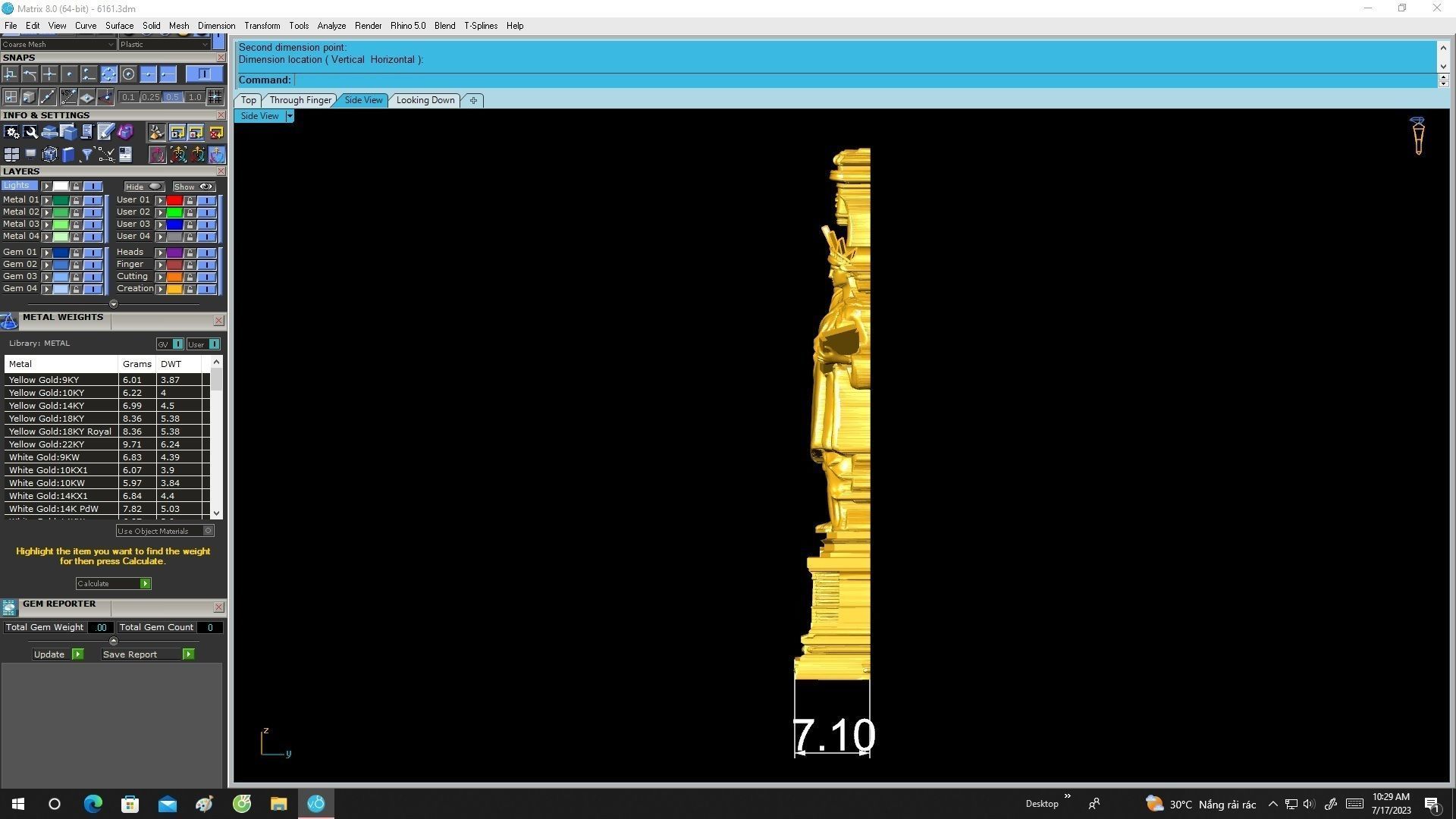The image size is (1456, 819).
Task: Click the red X yellow arrow icon
Action: click(216, 133)
